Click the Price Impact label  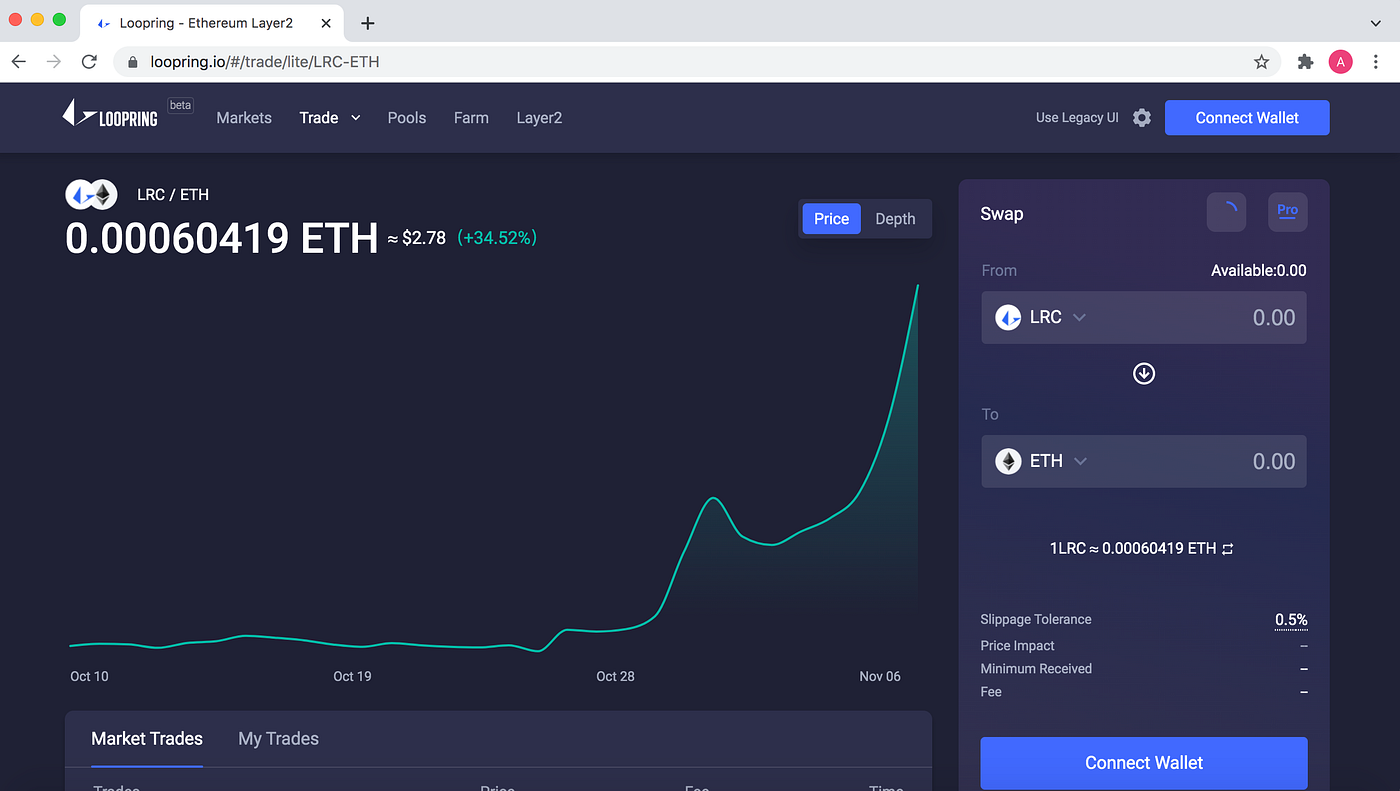1018,646
